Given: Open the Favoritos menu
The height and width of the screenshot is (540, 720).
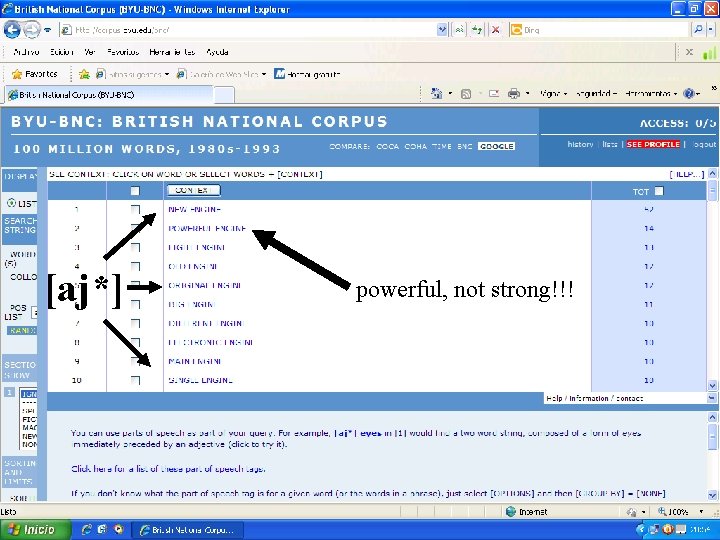Looking at the screenshot, I should click(x=123, y=52).
